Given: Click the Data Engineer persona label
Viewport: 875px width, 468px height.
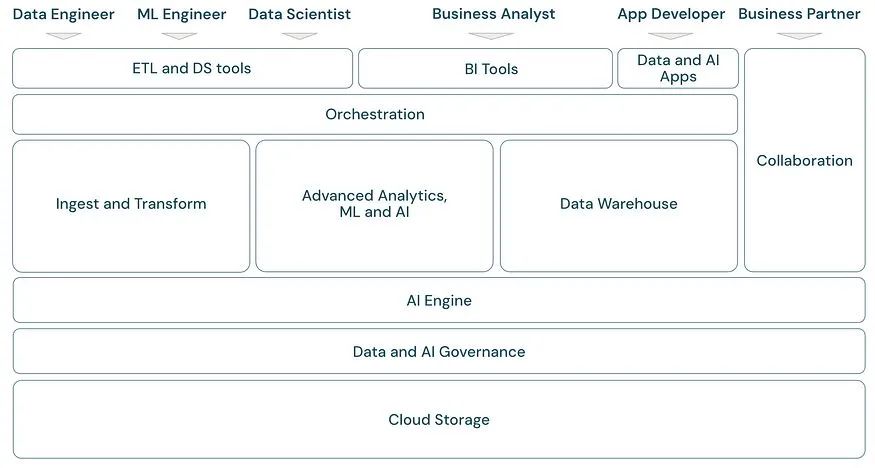Looking at the screenshot, I should (x=64, y=14).
